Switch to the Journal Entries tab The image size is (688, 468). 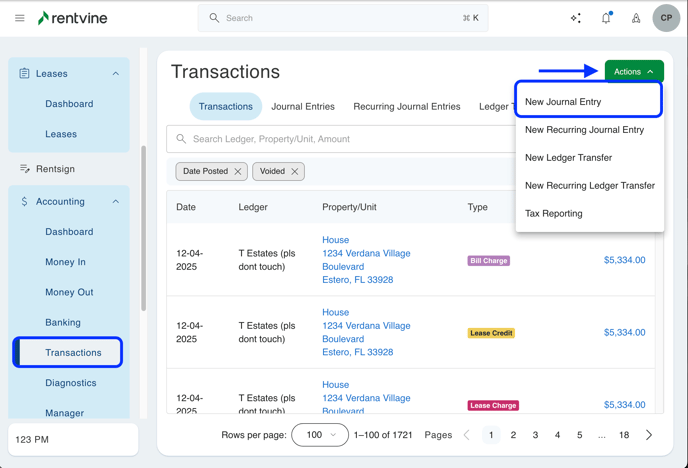click(303, 107)
